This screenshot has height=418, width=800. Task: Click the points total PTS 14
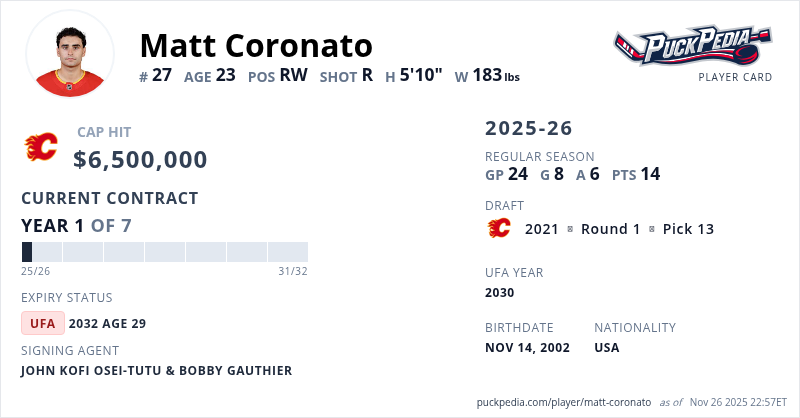coord(635,174)
